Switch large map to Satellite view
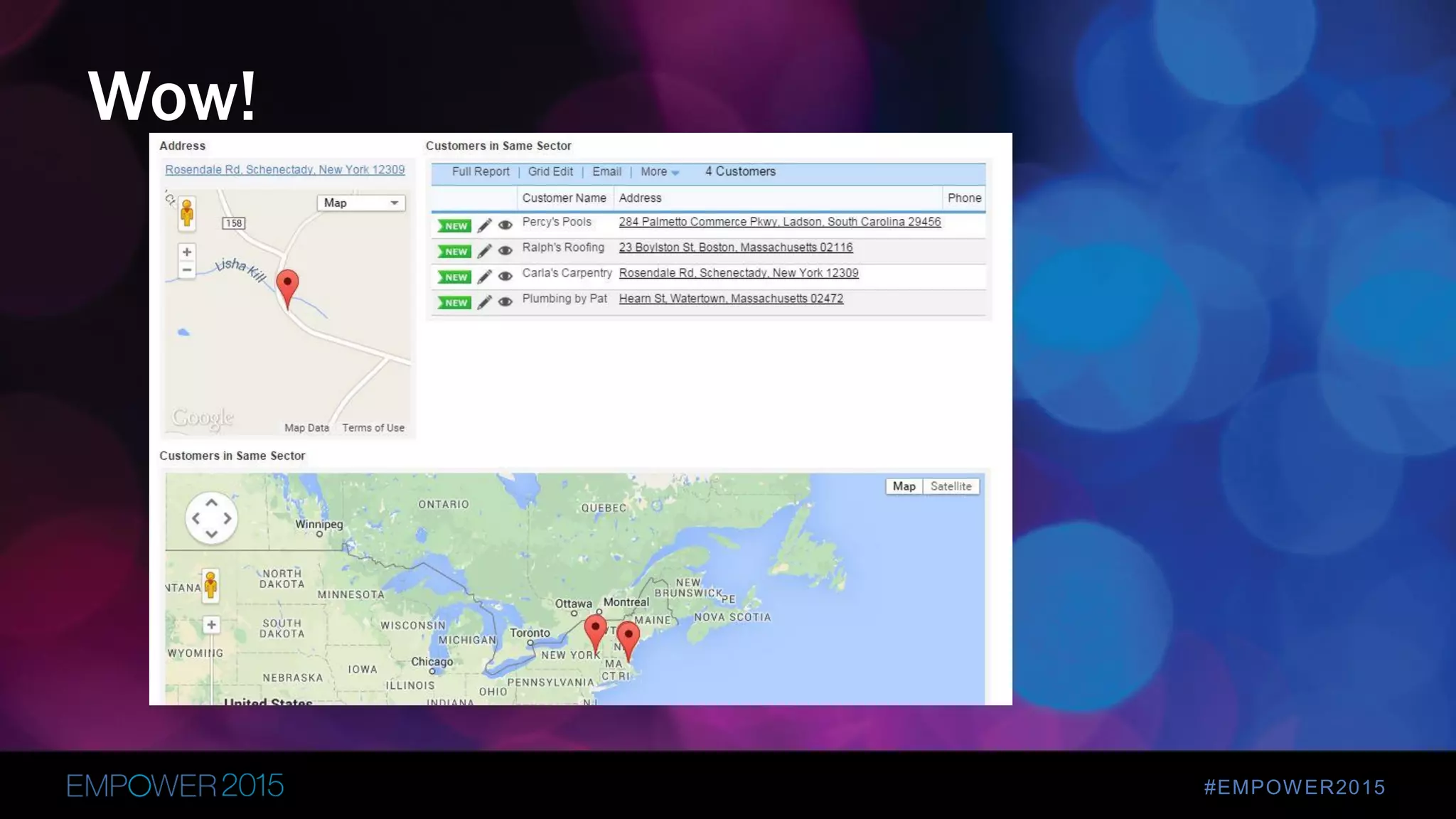Image resolution: width=1456 pixels, height=819 pixels. [951, 486]
